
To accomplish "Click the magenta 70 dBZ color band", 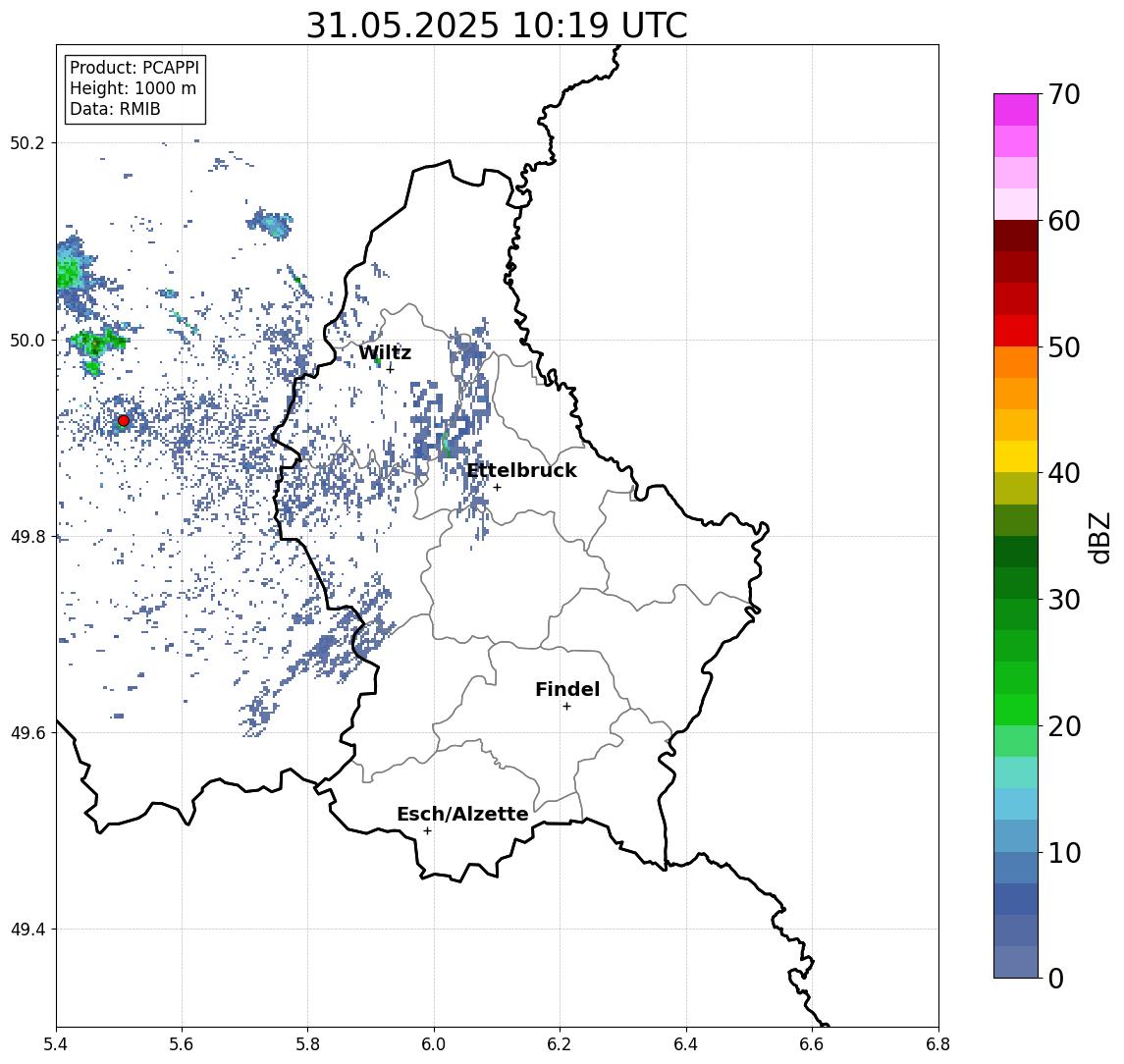I will pyautogui.click(x=1016, y=110).
